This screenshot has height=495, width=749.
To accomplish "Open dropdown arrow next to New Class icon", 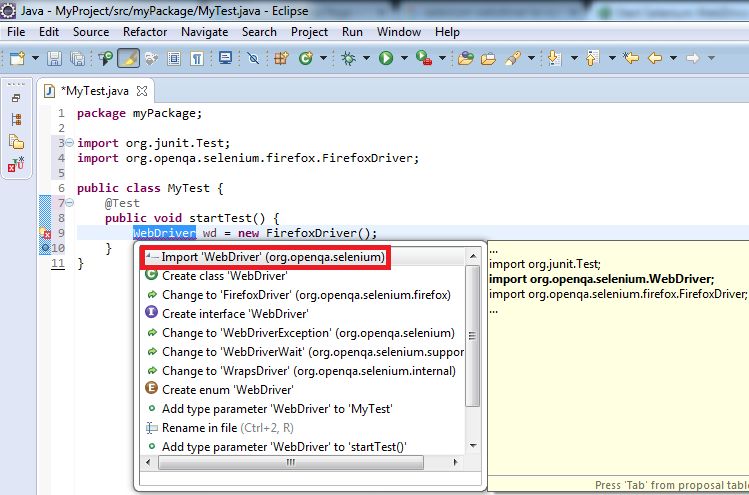I will click(323, 58).
